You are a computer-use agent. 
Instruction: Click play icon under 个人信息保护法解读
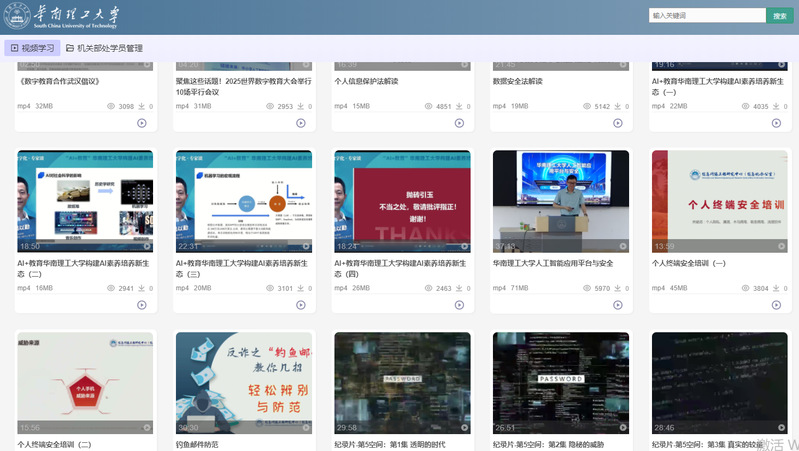459,123
